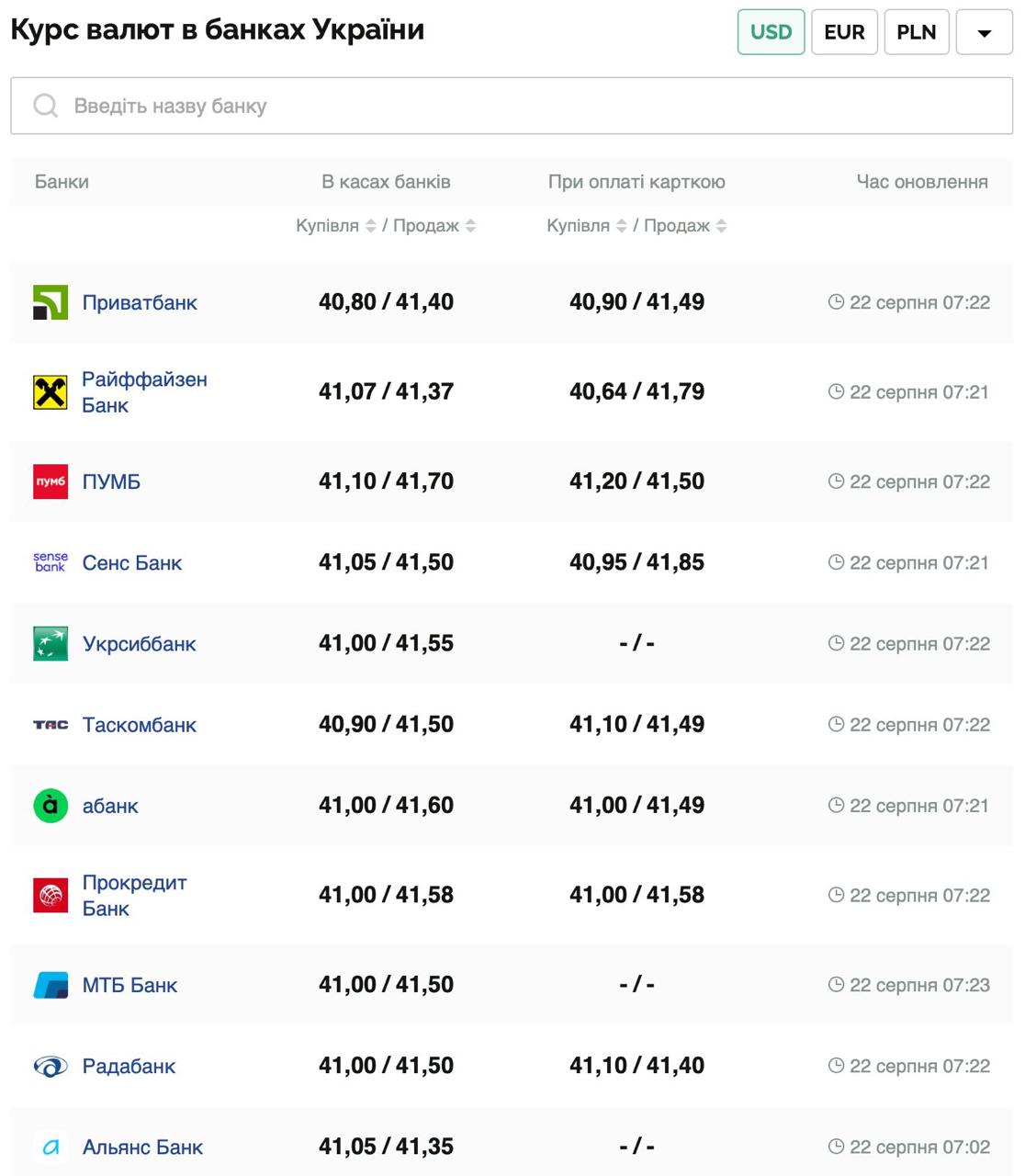
Task: Select the USD currency tab
Action: pos(771,32)
